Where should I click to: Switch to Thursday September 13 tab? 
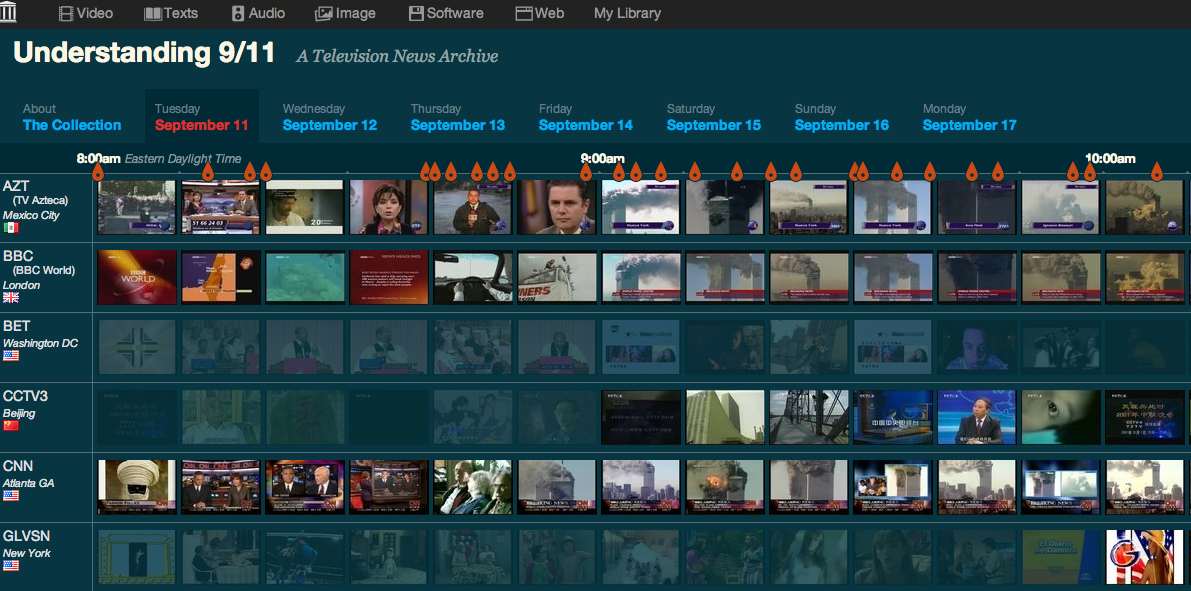click(458, 117)
